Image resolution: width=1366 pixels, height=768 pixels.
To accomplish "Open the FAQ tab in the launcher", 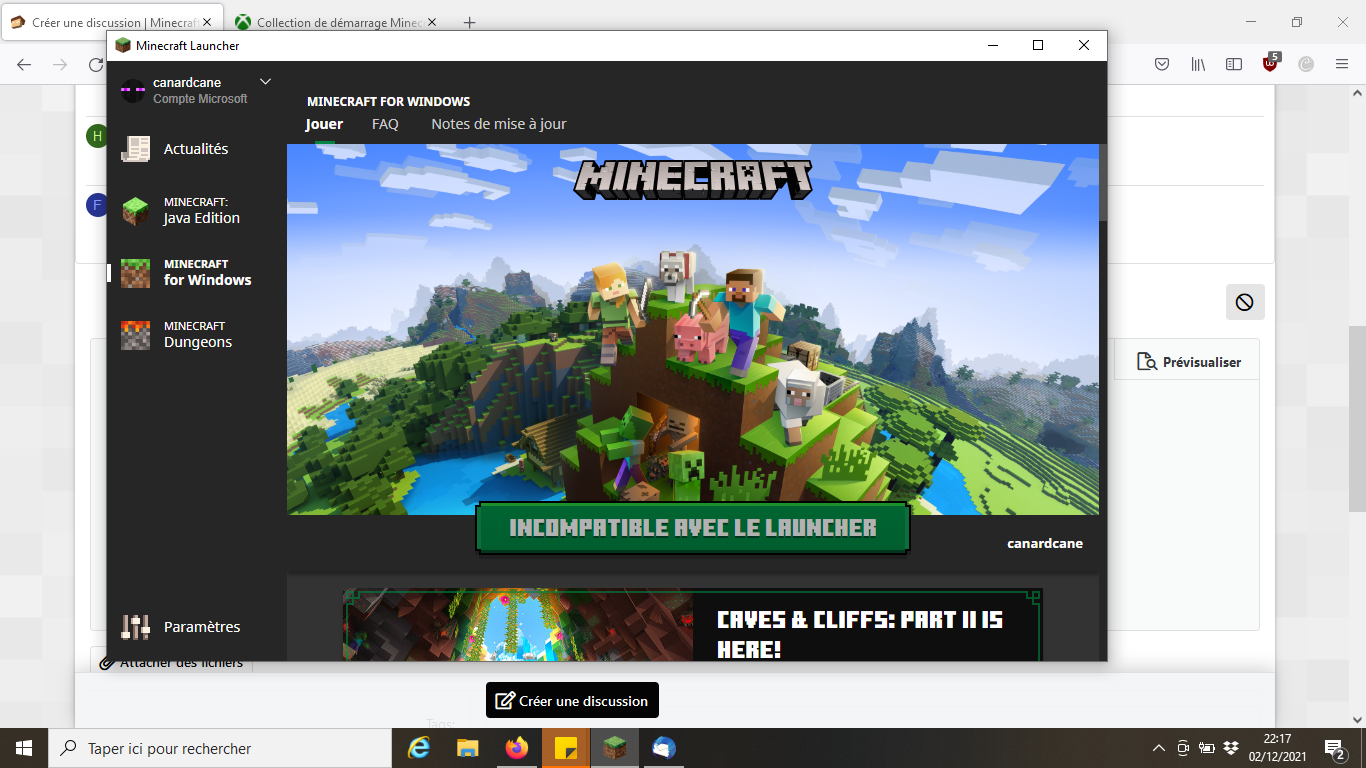I will pyautogui.click(x=385, y=124).
